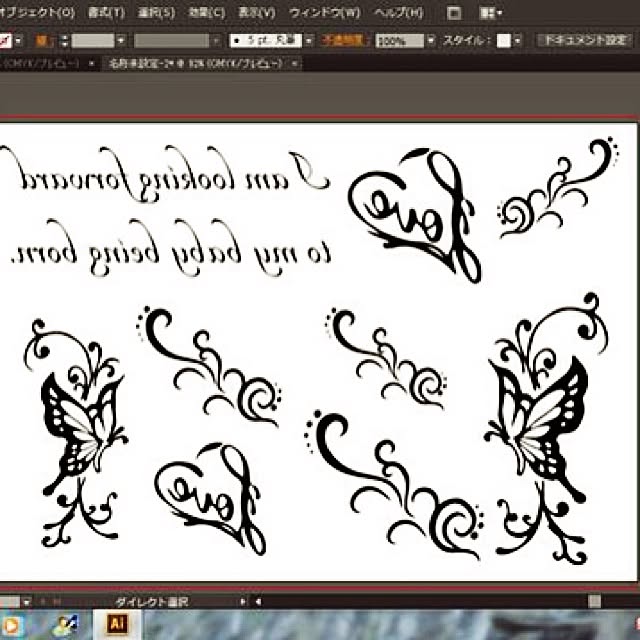Viewport: 640px width, 640px height.
Task: Click the mirrored 'to my baby being born' line
Action: 171,248
